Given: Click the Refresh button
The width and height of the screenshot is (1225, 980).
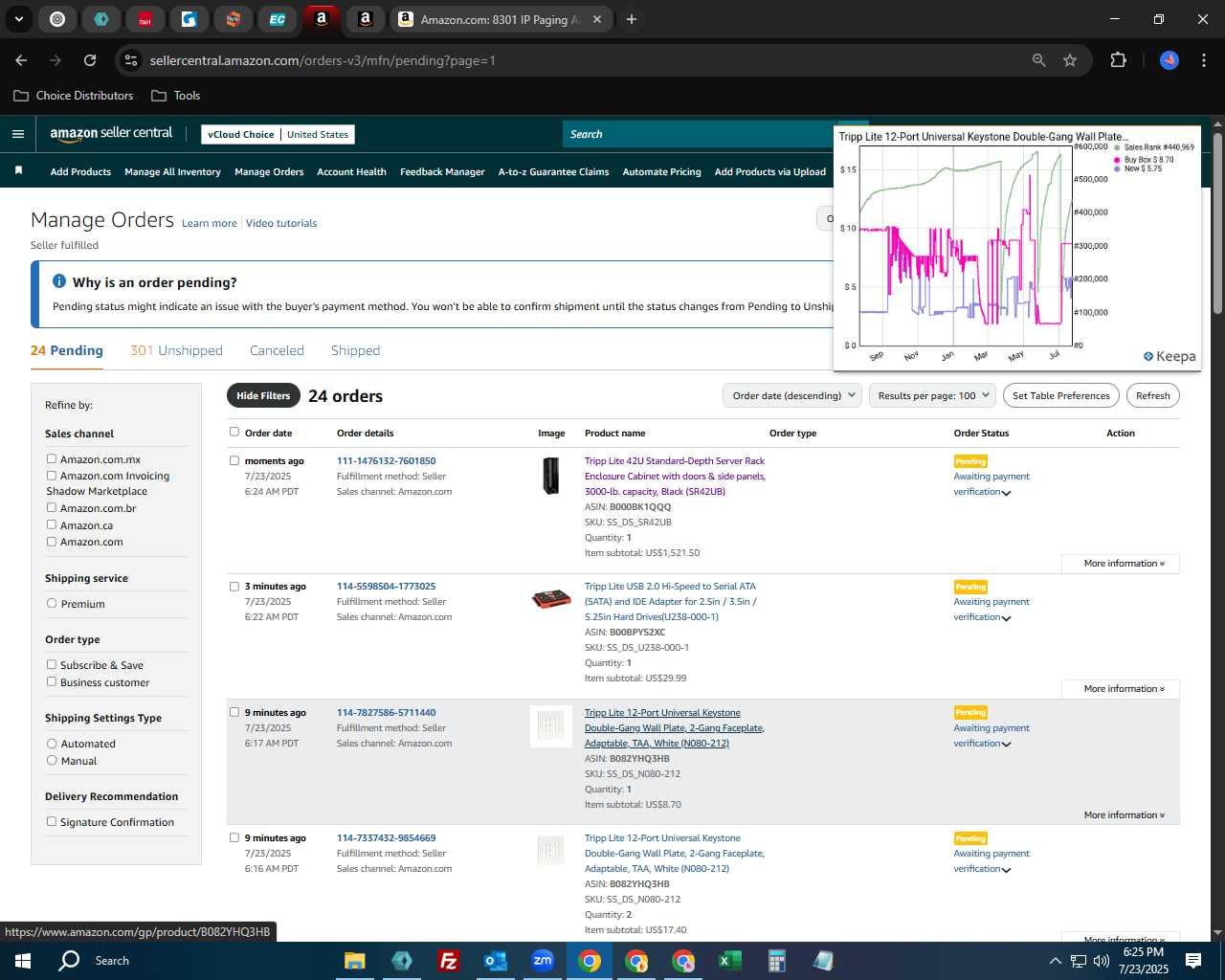Looking at the screenshot, I should (x=1153, y=395).
